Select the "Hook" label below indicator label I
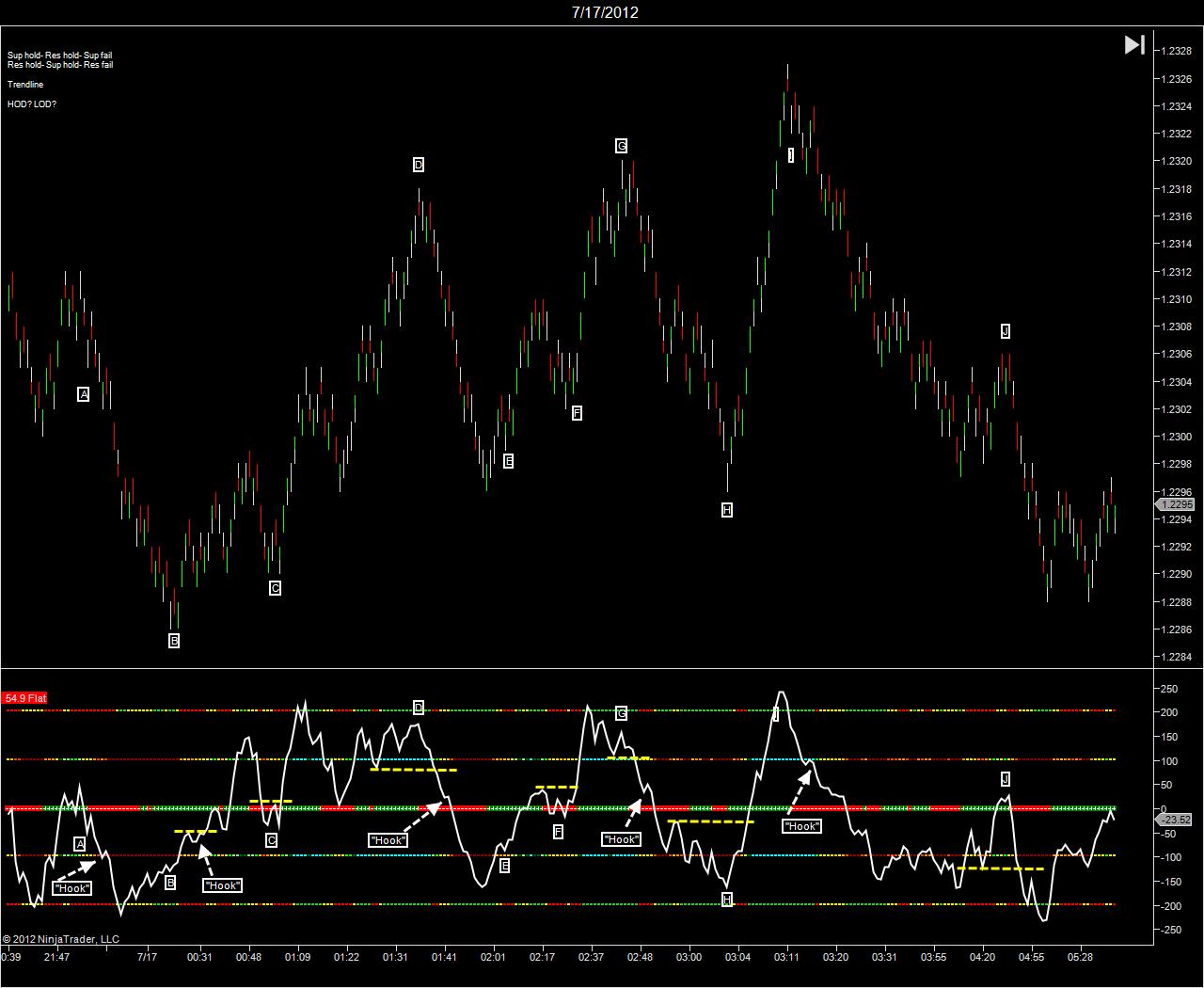 (802, 826)
